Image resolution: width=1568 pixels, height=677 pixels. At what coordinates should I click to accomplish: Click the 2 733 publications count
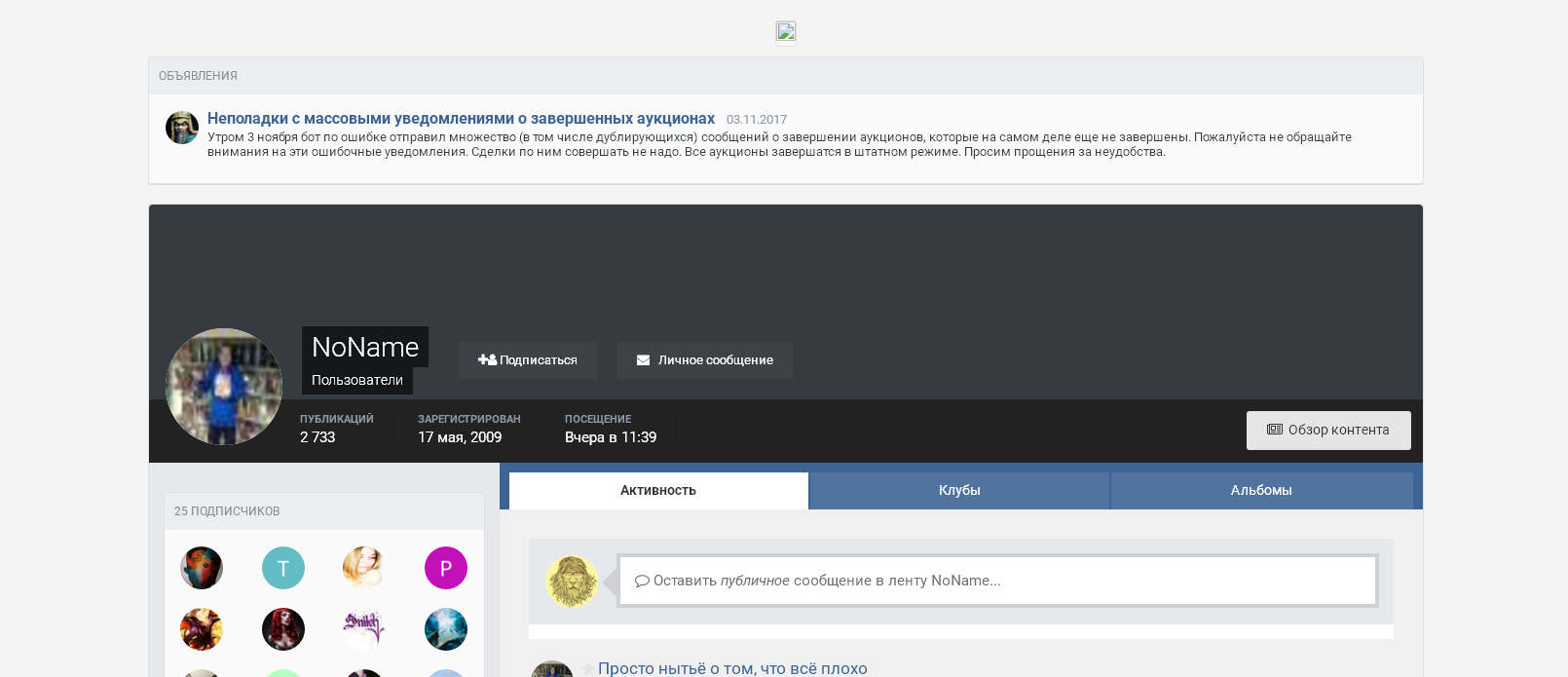tap(317, 437)
